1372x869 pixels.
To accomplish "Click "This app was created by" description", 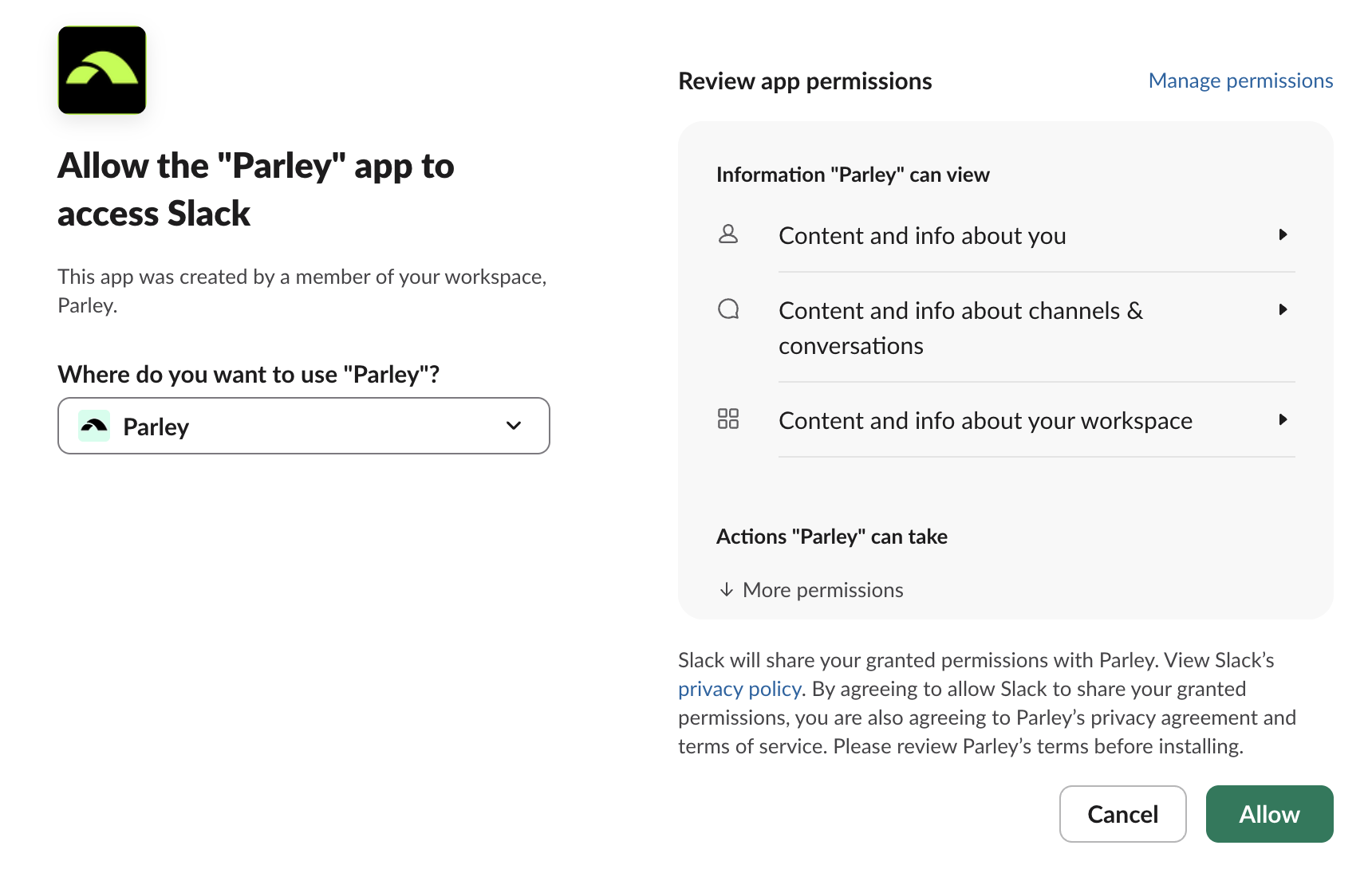I will click(302, 291).
